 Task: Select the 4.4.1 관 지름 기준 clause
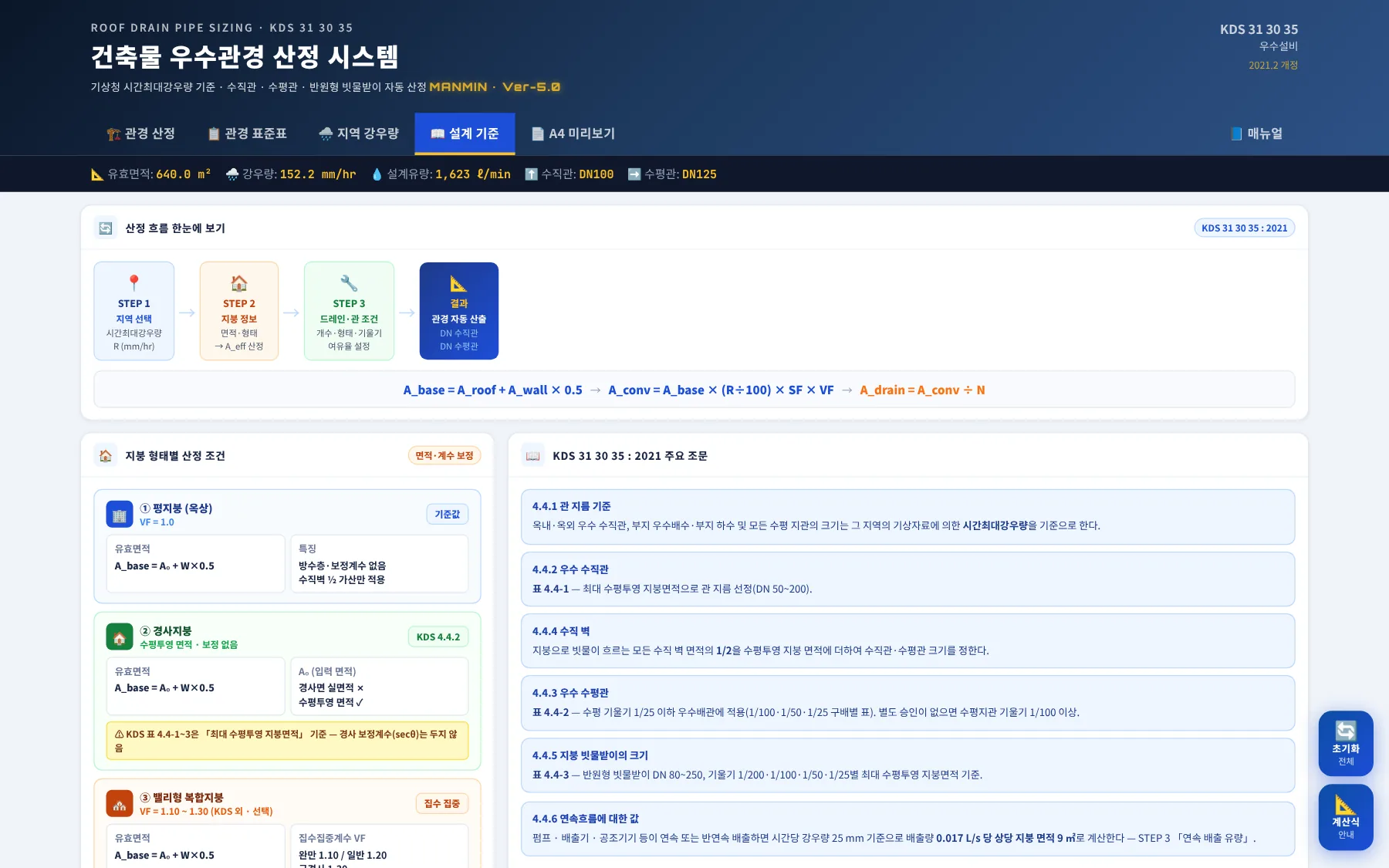point(907,517)
